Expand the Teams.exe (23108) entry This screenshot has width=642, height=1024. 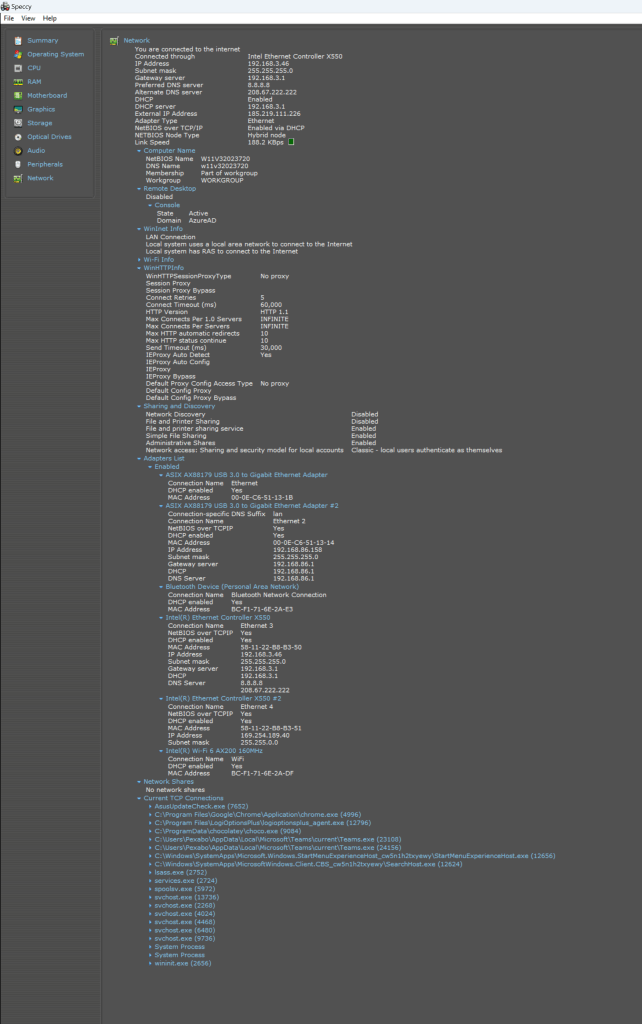pyautogui.click(x=150, y=840)
